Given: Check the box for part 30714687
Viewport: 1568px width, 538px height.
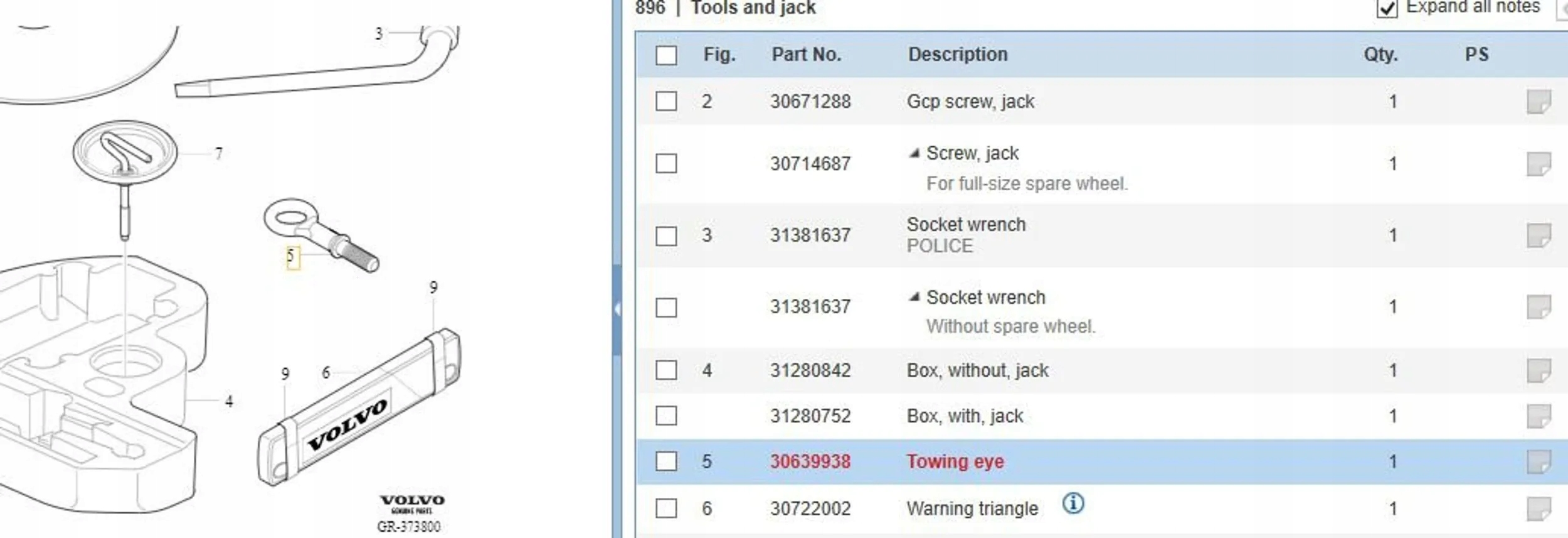Looking at the screenshot, I should click(666, 164).
